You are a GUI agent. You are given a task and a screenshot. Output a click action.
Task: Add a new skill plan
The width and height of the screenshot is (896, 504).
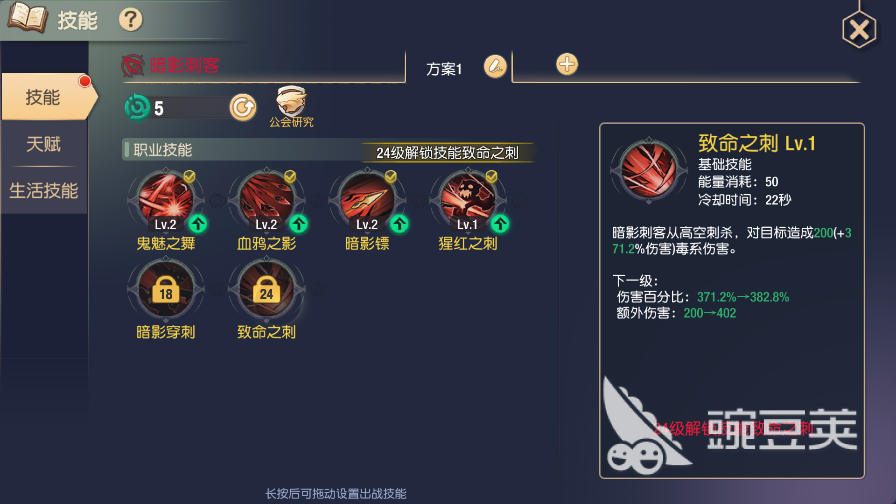567,64
